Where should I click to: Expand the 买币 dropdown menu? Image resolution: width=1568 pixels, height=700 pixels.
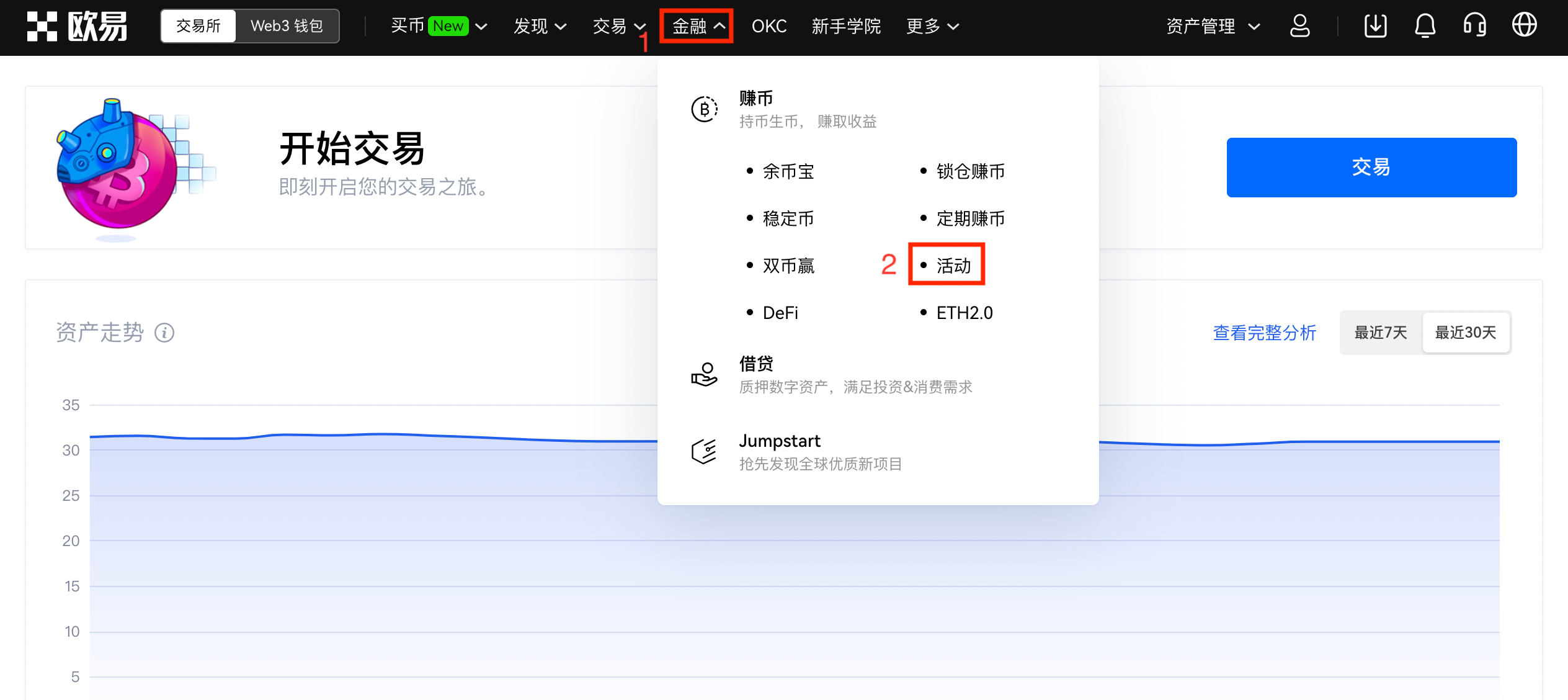pyautogui.click(x=439, y=26)
